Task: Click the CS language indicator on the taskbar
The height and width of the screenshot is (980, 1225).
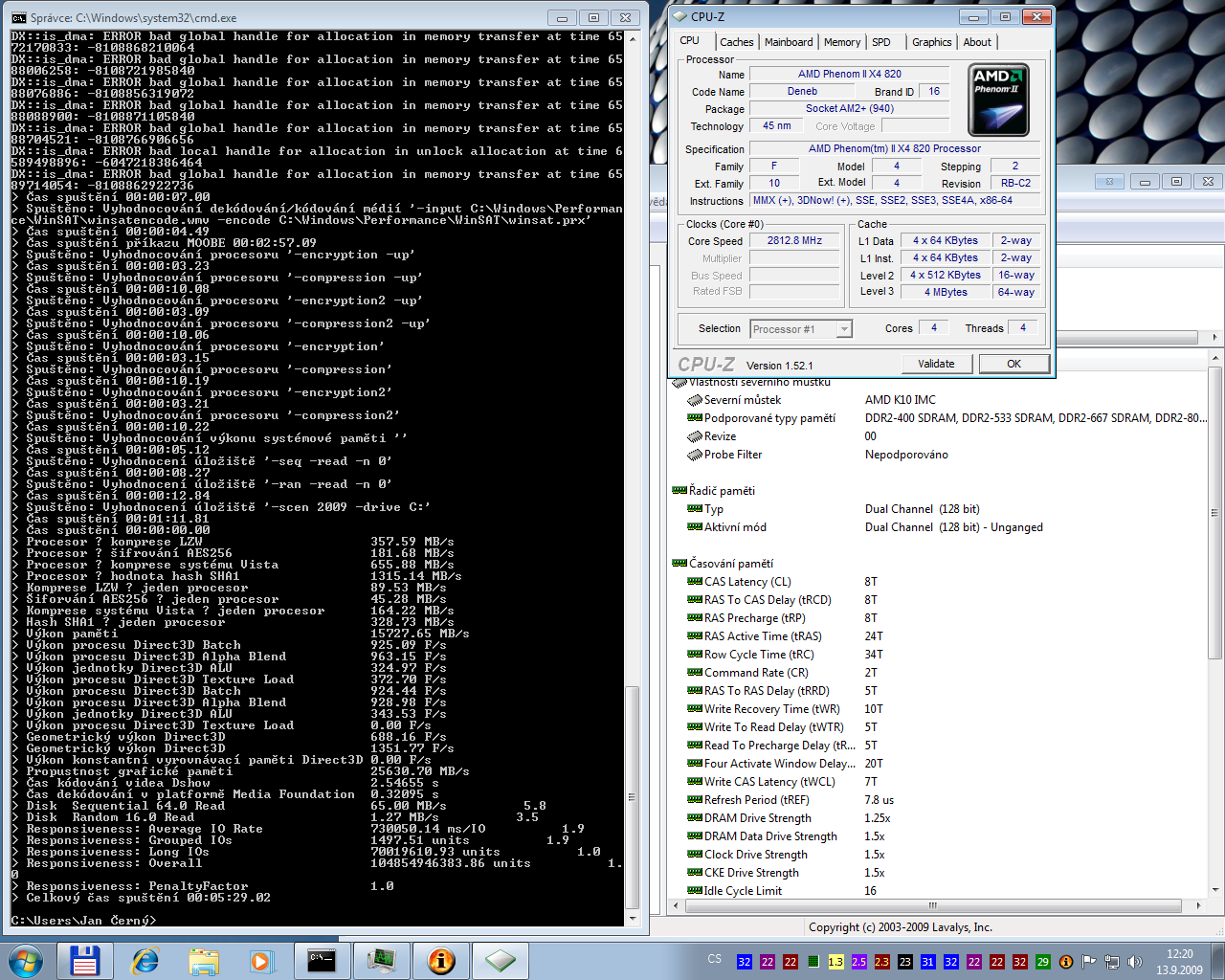Action: pos(715,959)
